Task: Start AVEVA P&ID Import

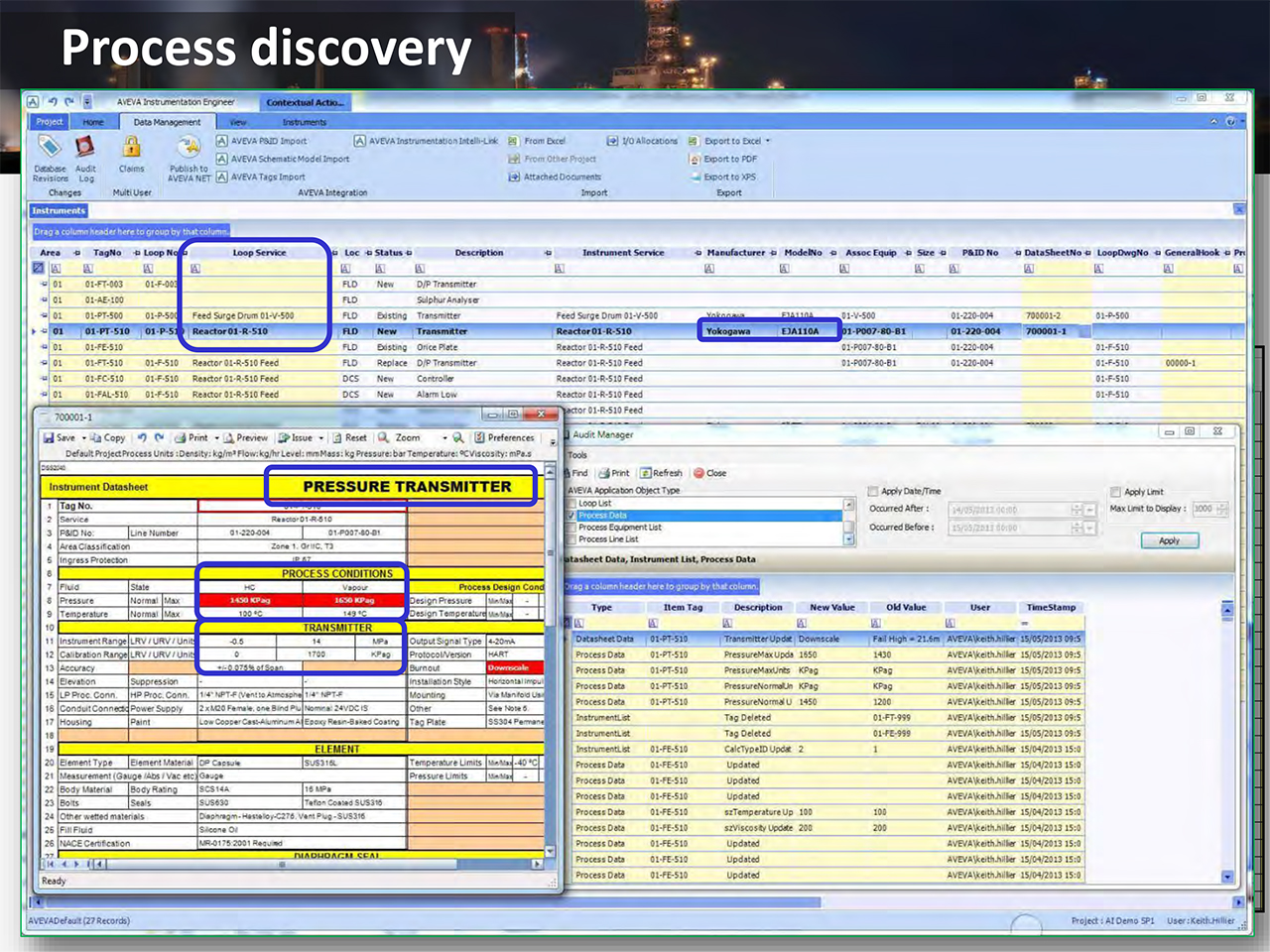Action: click(x=262, y=141)
